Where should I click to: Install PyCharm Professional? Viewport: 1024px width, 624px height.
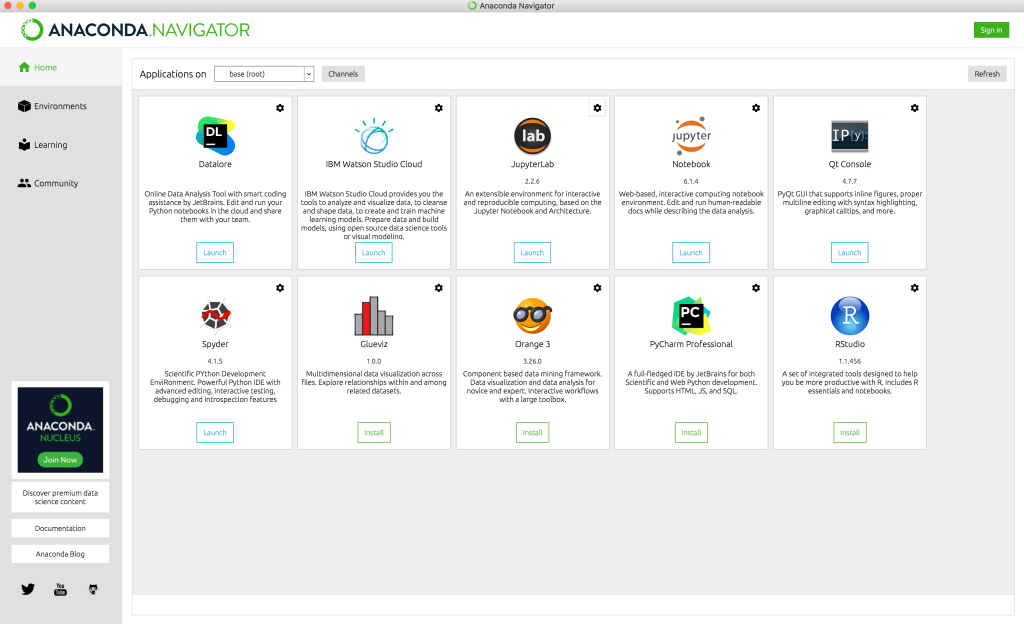click(x=691, y=433)
